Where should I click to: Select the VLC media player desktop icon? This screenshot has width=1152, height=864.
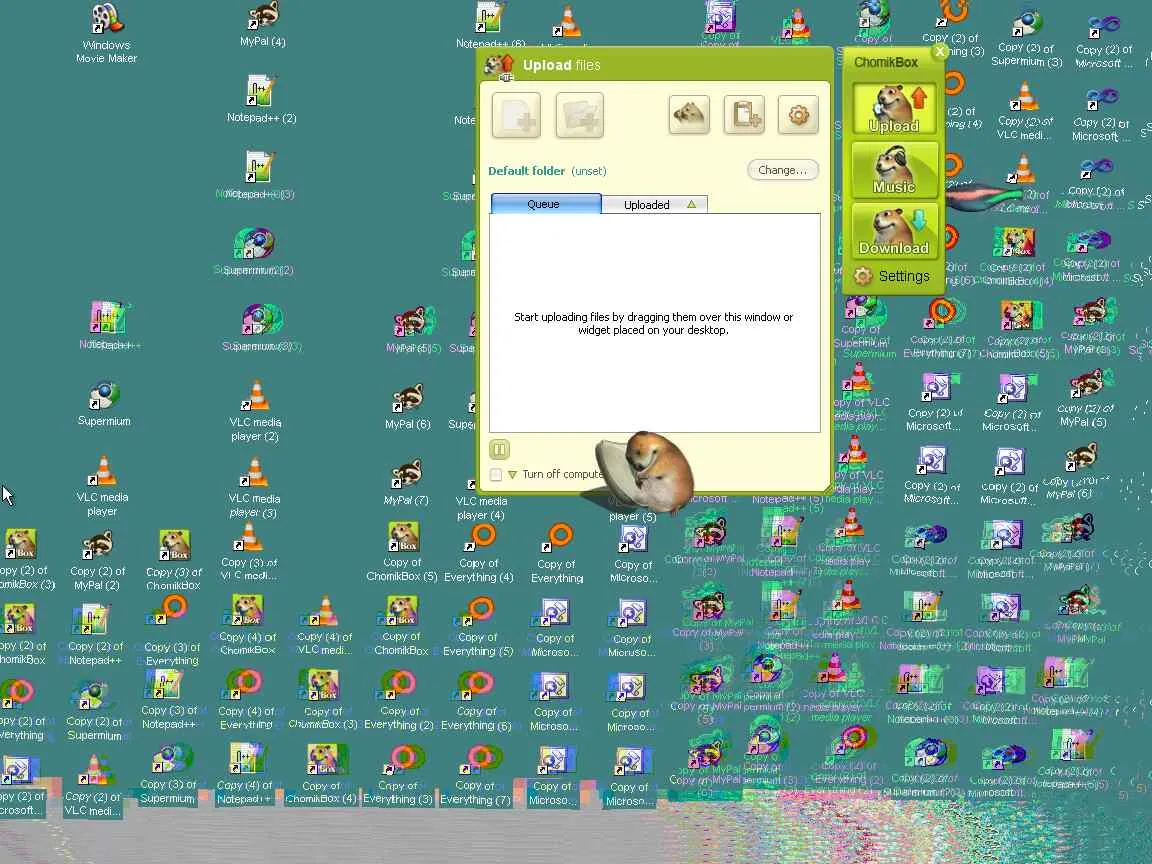(x=102, y=486)
